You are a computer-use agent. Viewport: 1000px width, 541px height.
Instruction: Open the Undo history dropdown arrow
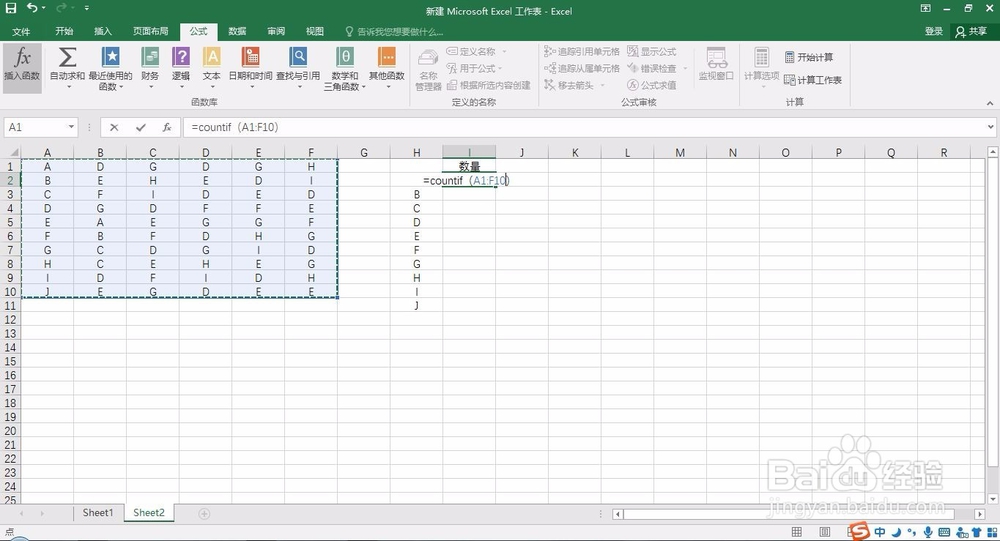click(43, 8)
